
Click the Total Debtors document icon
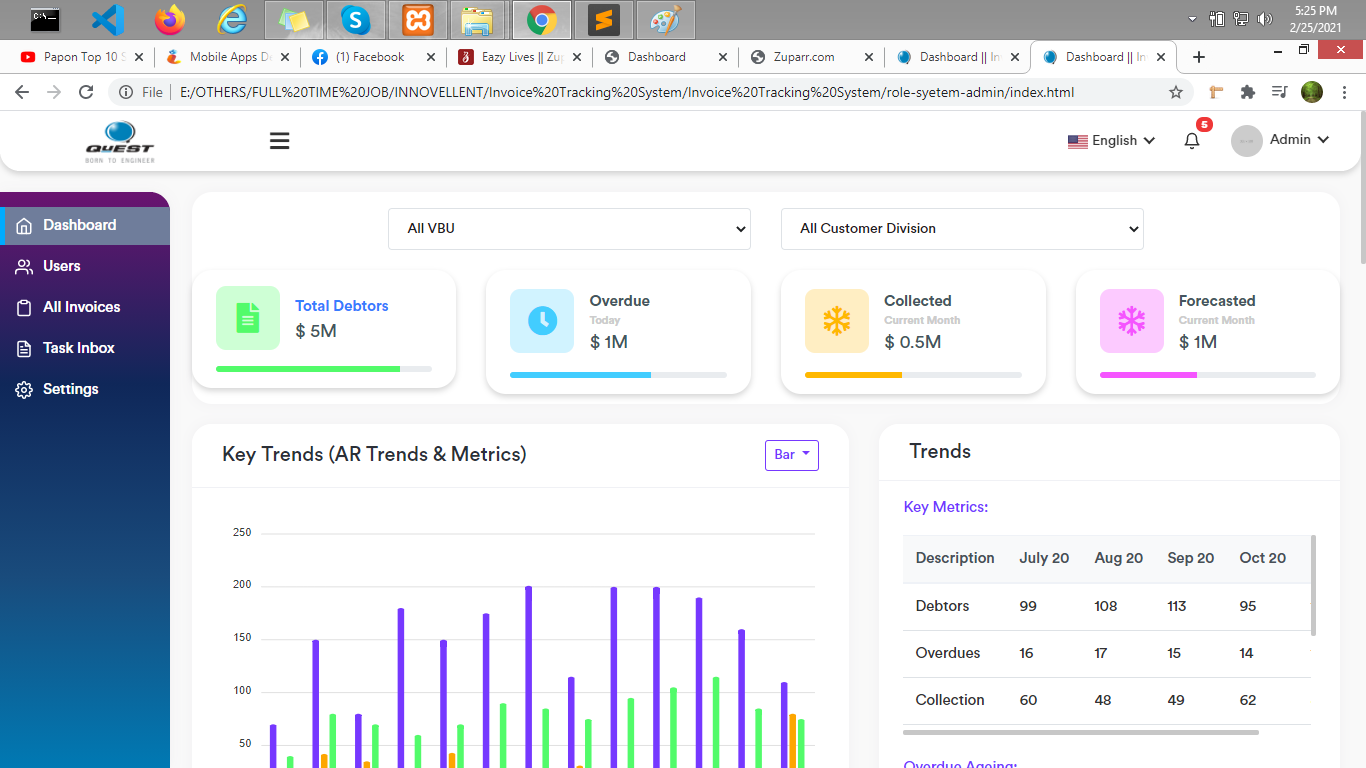pyautogui.click(x=248, y=319)
